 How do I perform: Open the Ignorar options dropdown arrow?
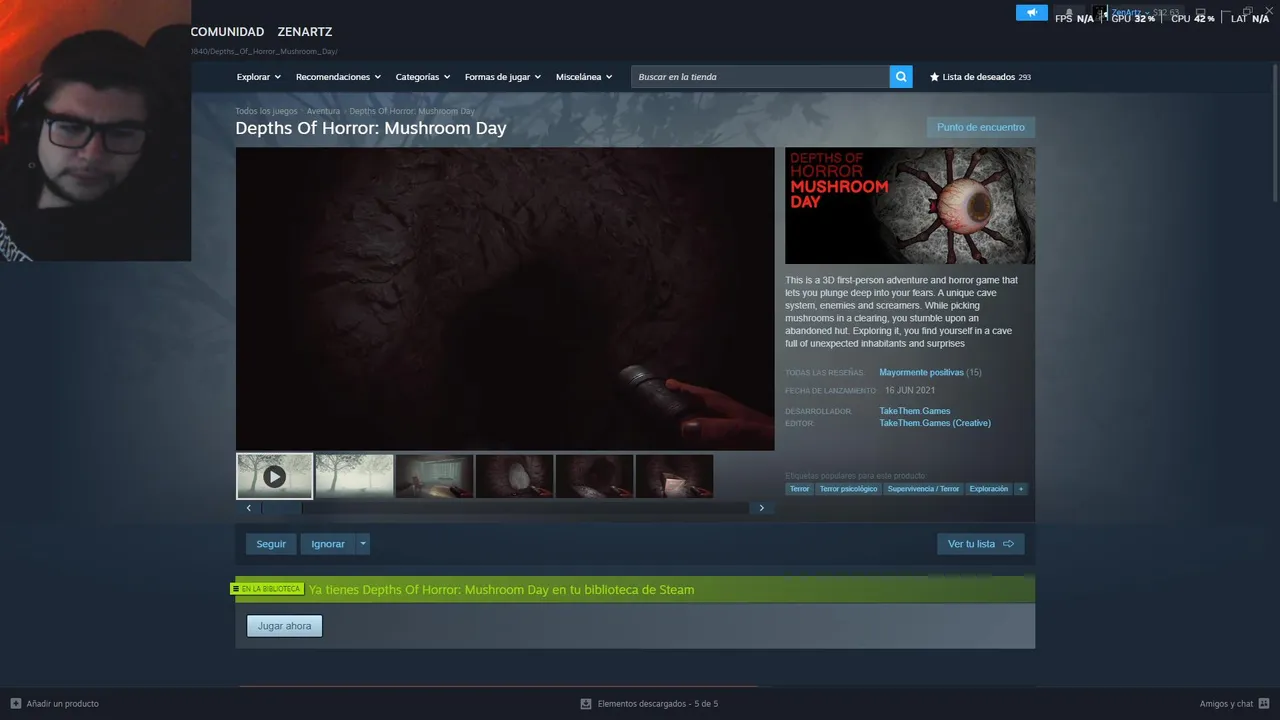(x=363, y=544)
